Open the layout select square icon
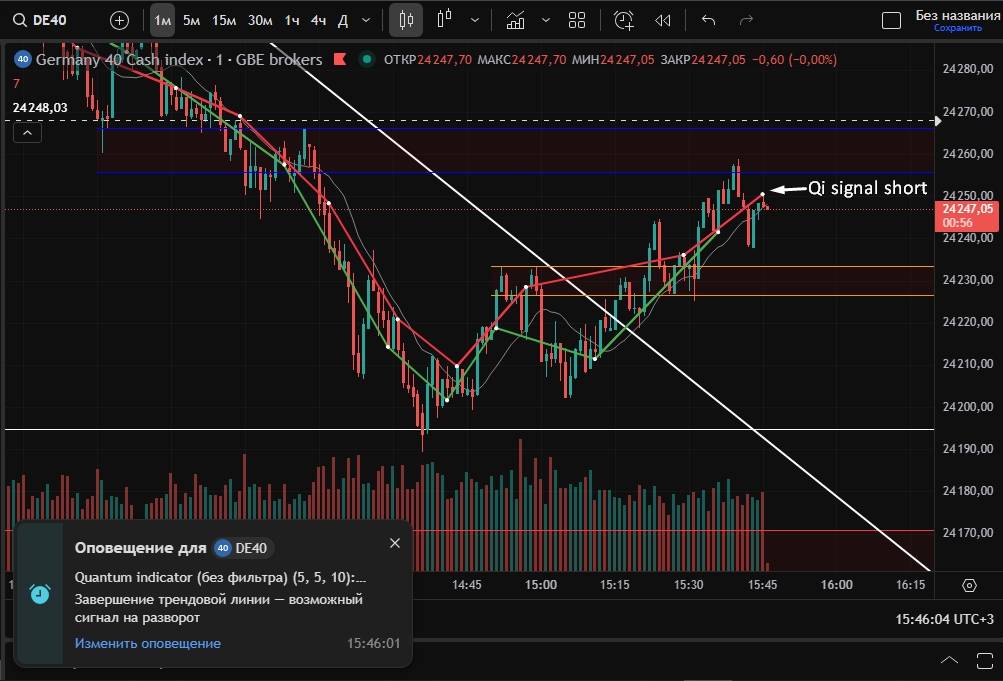The image size is (1003, 681). pyautogui.click(x=890, y=20)
